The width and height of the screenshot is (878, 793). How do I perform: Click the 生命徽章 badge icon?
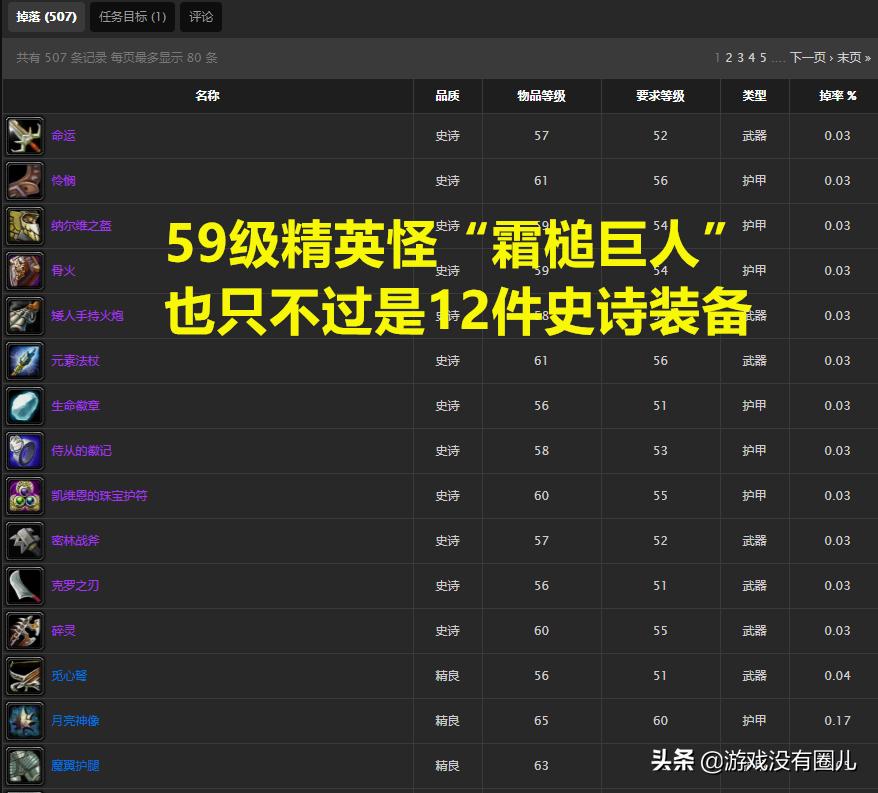[x=24, y=405]
